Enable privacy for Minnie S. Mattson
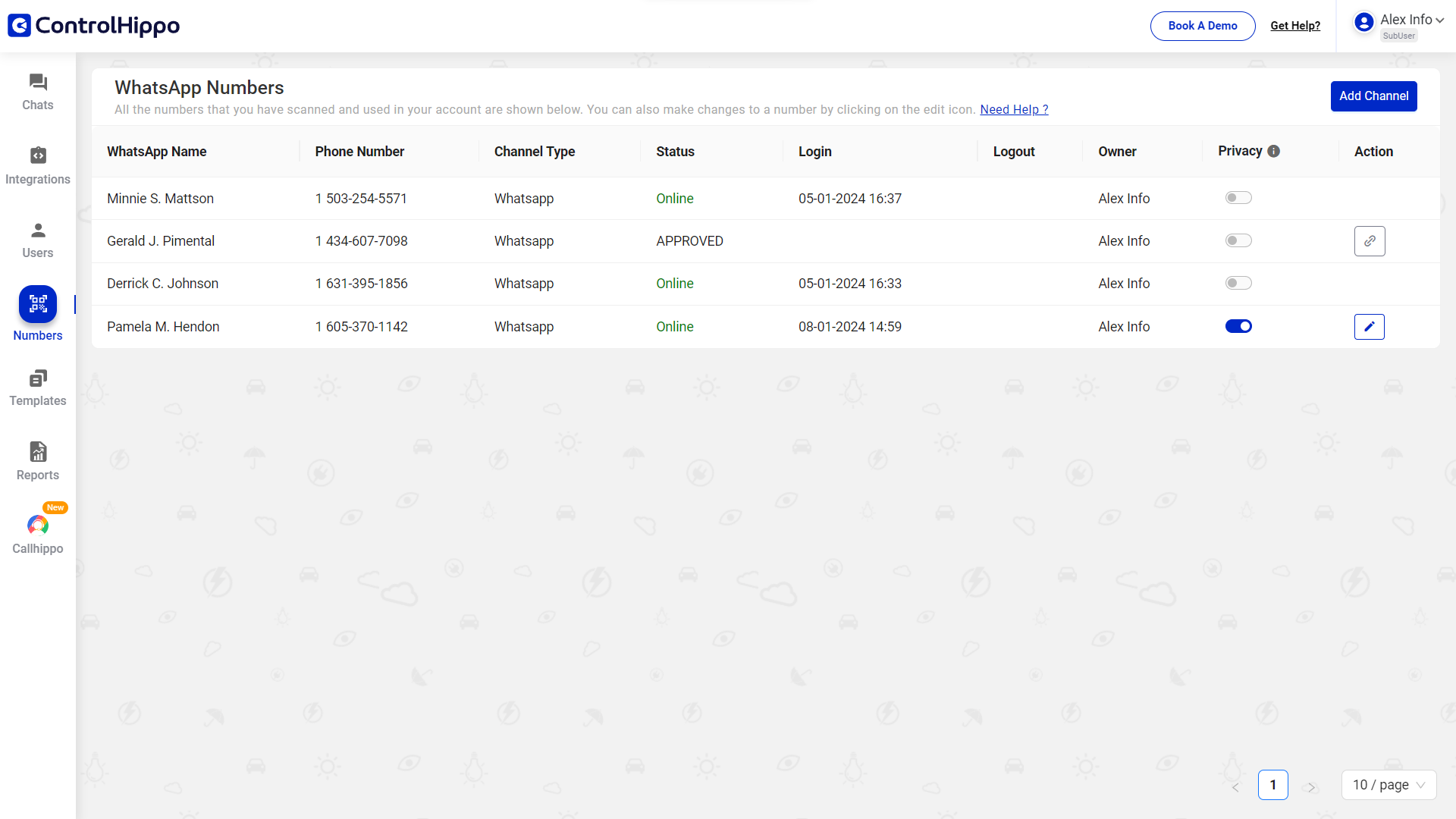 1239,197
